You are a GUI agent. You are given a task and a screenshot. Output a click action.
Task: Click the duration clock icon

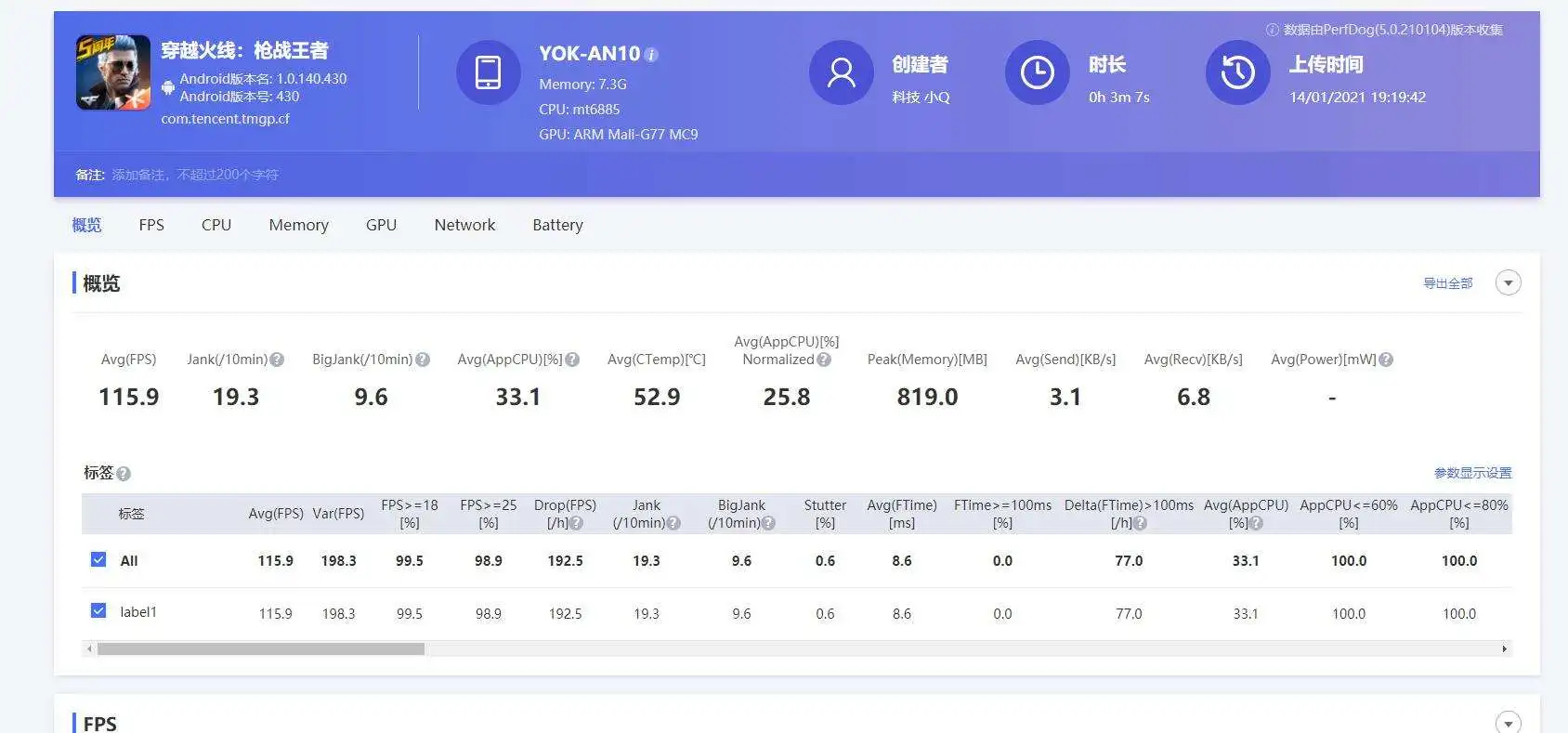coord(1038,72)
